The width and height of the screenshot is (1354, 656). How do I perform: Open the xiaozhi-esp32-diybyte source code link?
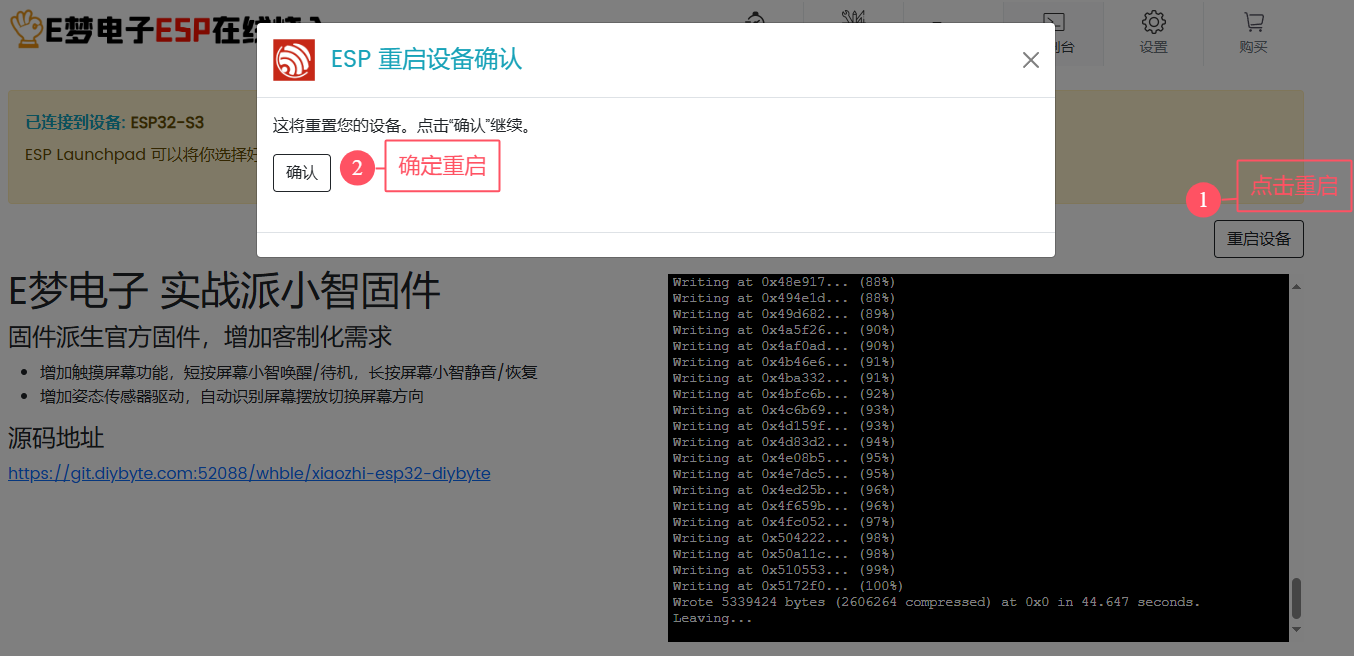click(249, 472)
